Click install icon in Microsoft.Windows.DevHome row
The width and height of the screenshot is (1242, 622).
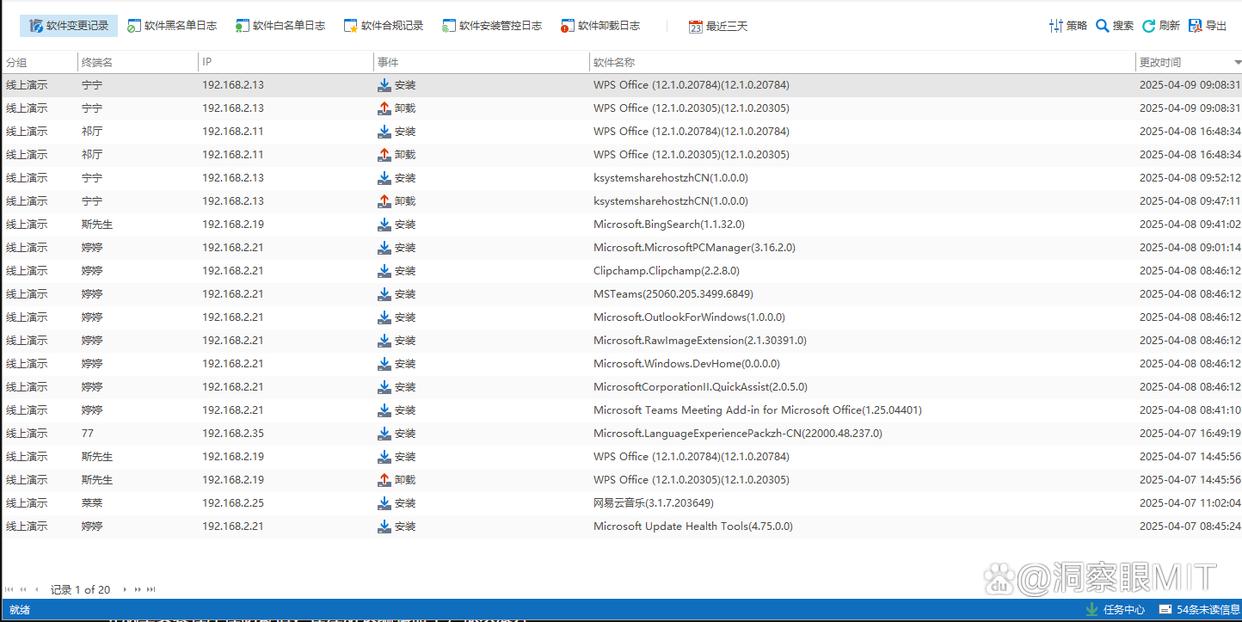[x=384, y=364]
